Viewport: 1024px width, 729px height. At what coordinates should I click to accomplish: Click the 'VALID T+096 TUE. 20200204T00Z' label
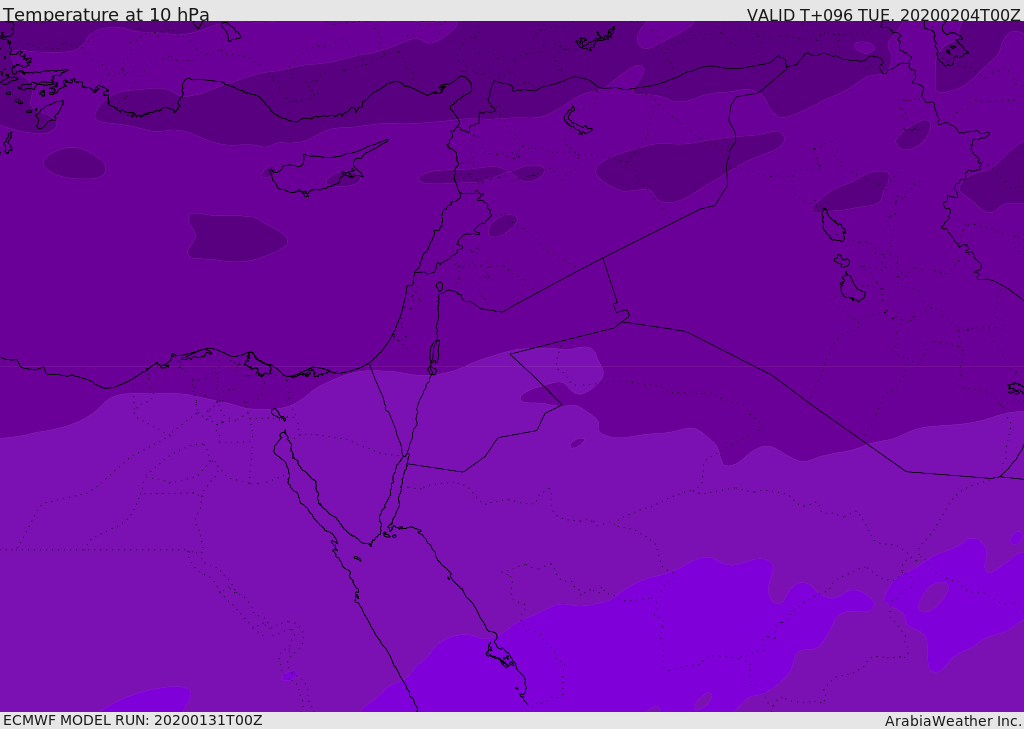point(884,15)
